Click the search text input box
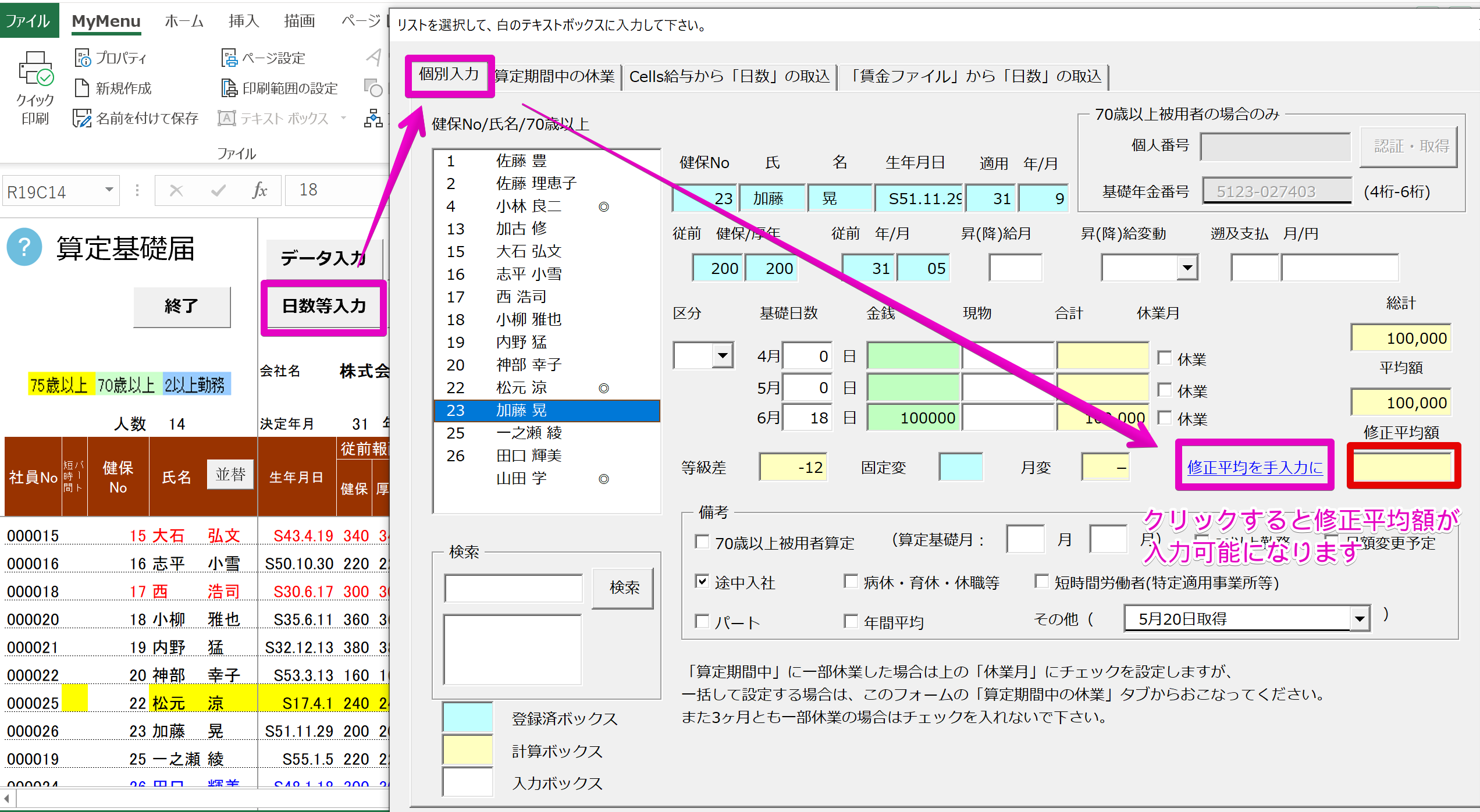1480x812 pixels. [x=514, y=588]
